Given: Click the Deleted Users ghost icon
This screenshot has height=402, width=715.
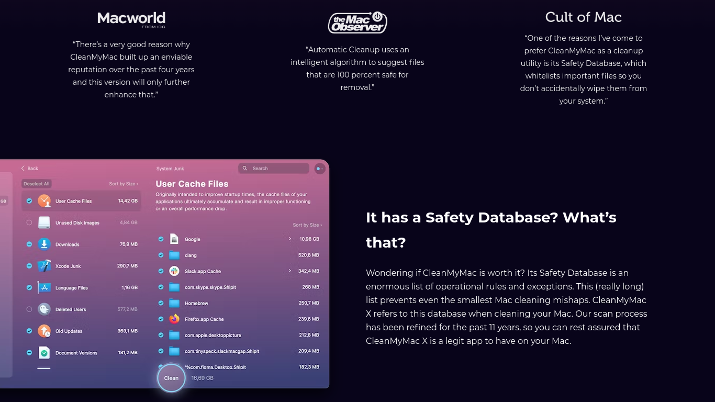Looking at the screenshot, I should click(44, 309).
